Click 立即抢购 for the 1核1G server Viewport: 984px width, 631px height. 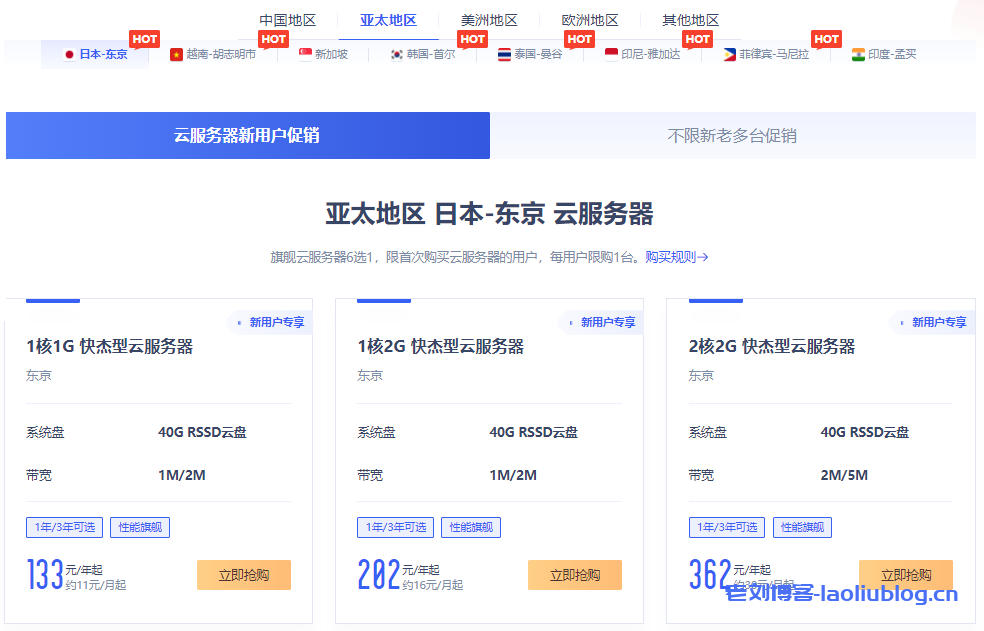point(244,575)
